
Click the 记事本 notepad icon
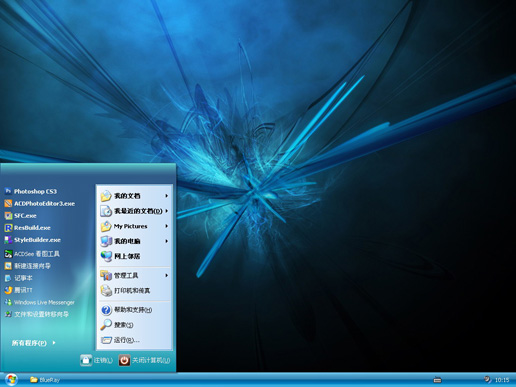8,278
